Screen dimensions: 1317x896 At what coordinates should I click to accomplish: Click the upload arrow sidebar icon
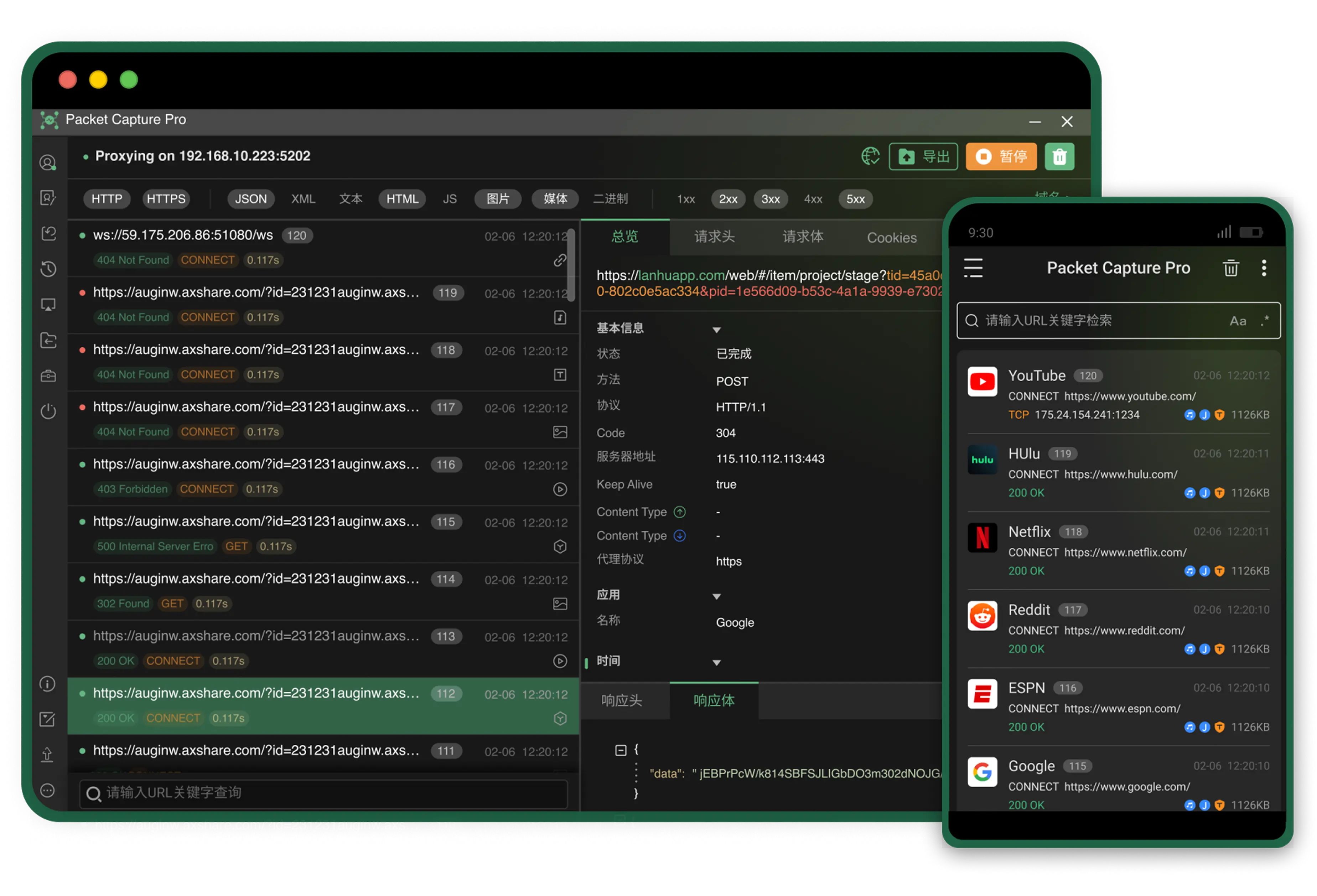[x=48, y=755]
